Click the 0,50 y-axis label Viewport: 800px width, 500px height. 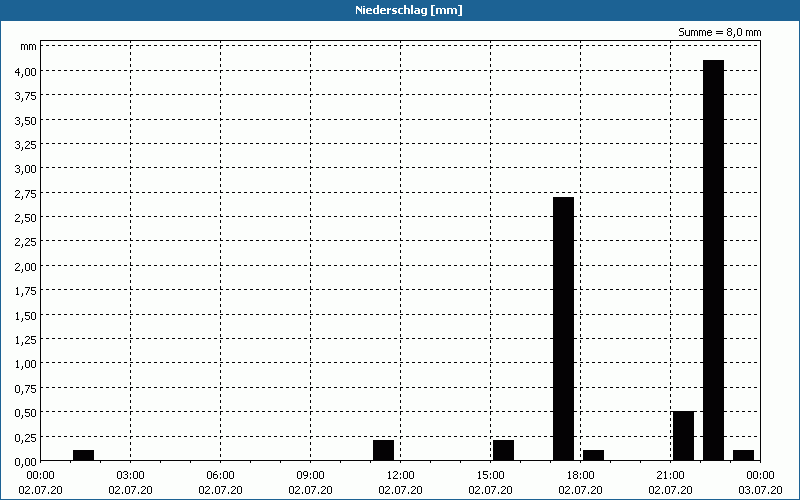26,413
